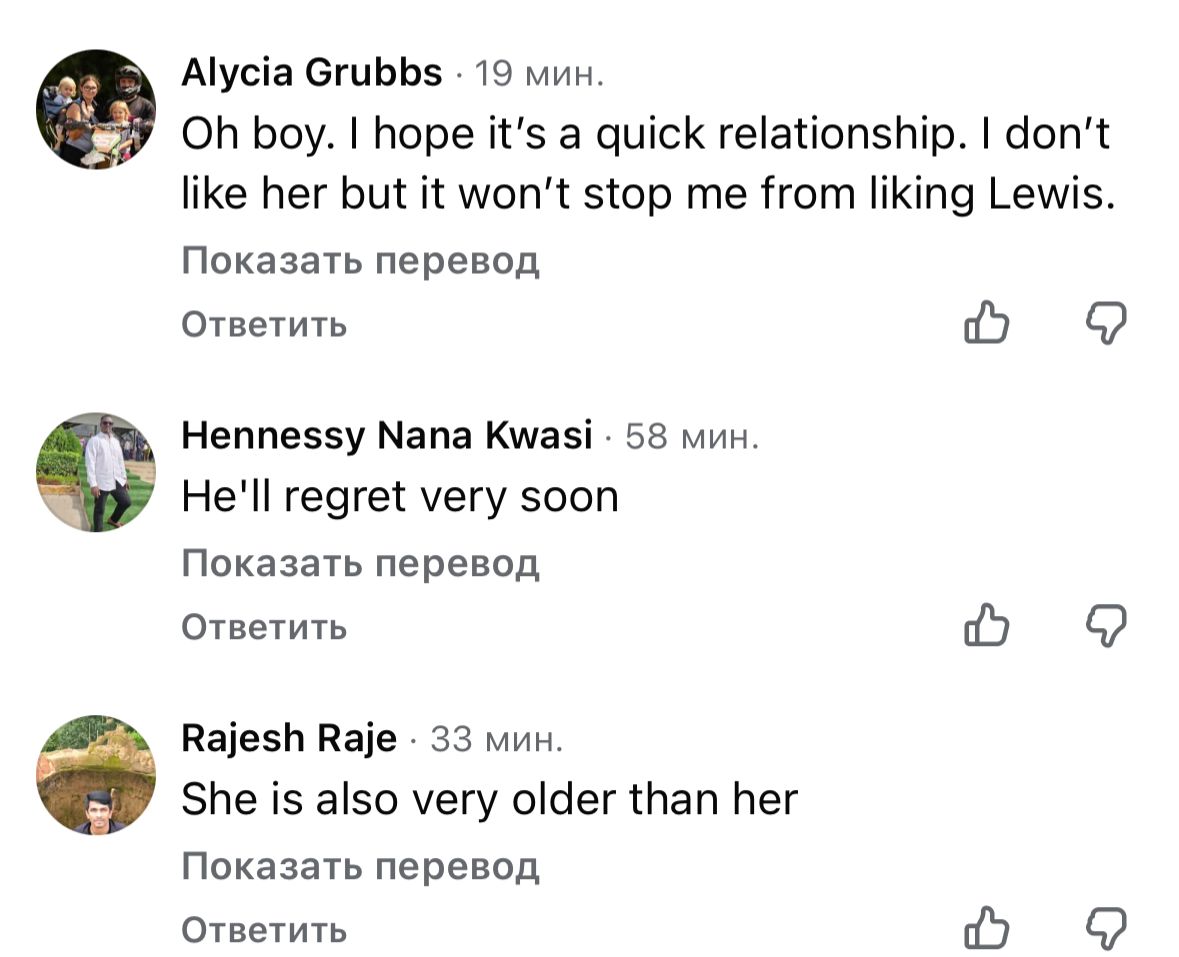The height and width of the screenshot is (957, 1179).
Task: Open the Hennessy Nana Kwasi name link
Action: 387,436
